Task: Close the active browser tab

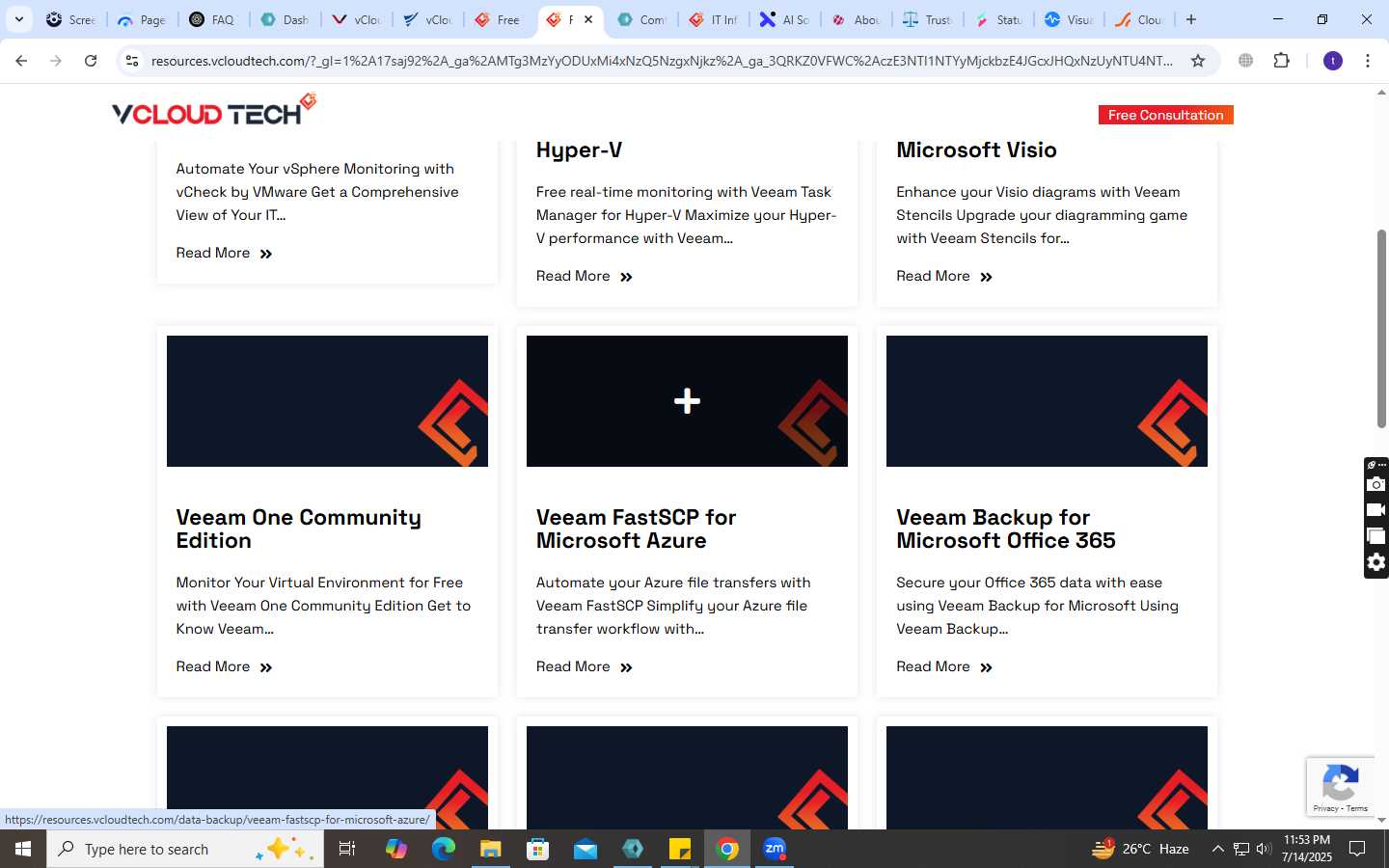Action: coord(588,19)
